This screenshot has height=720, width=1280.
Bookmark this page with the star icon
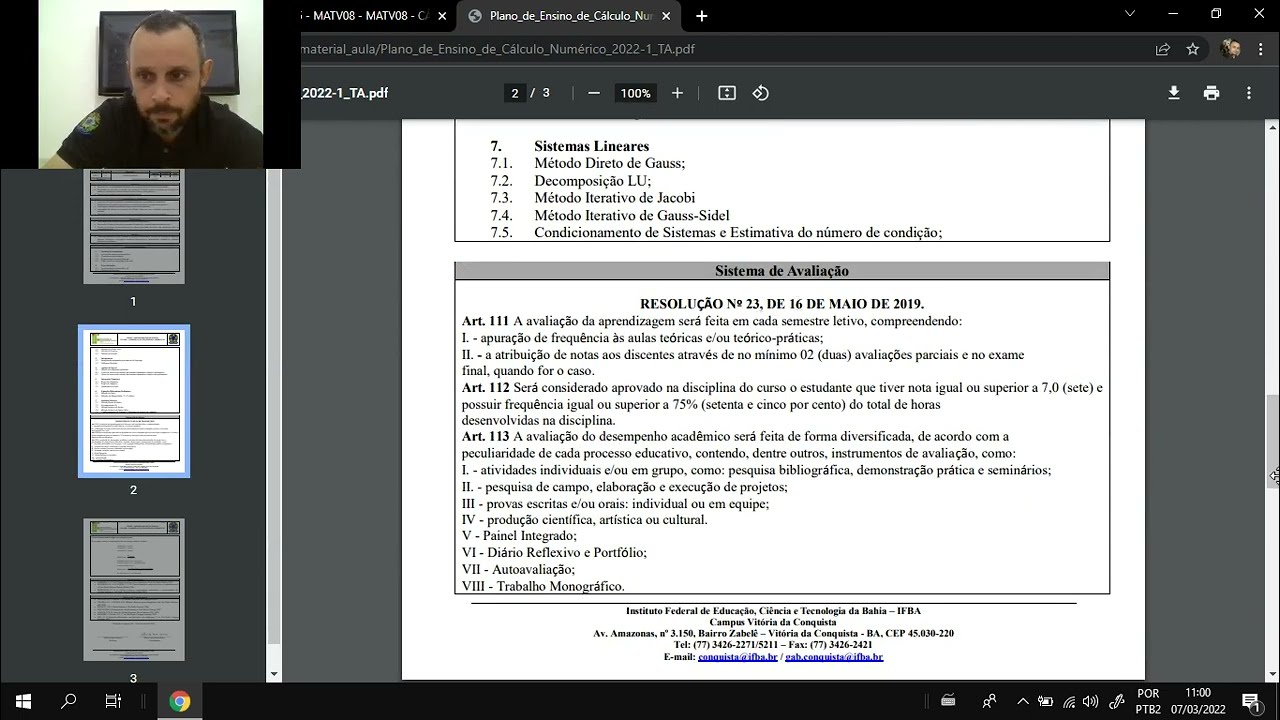[x=1192, y=49]
